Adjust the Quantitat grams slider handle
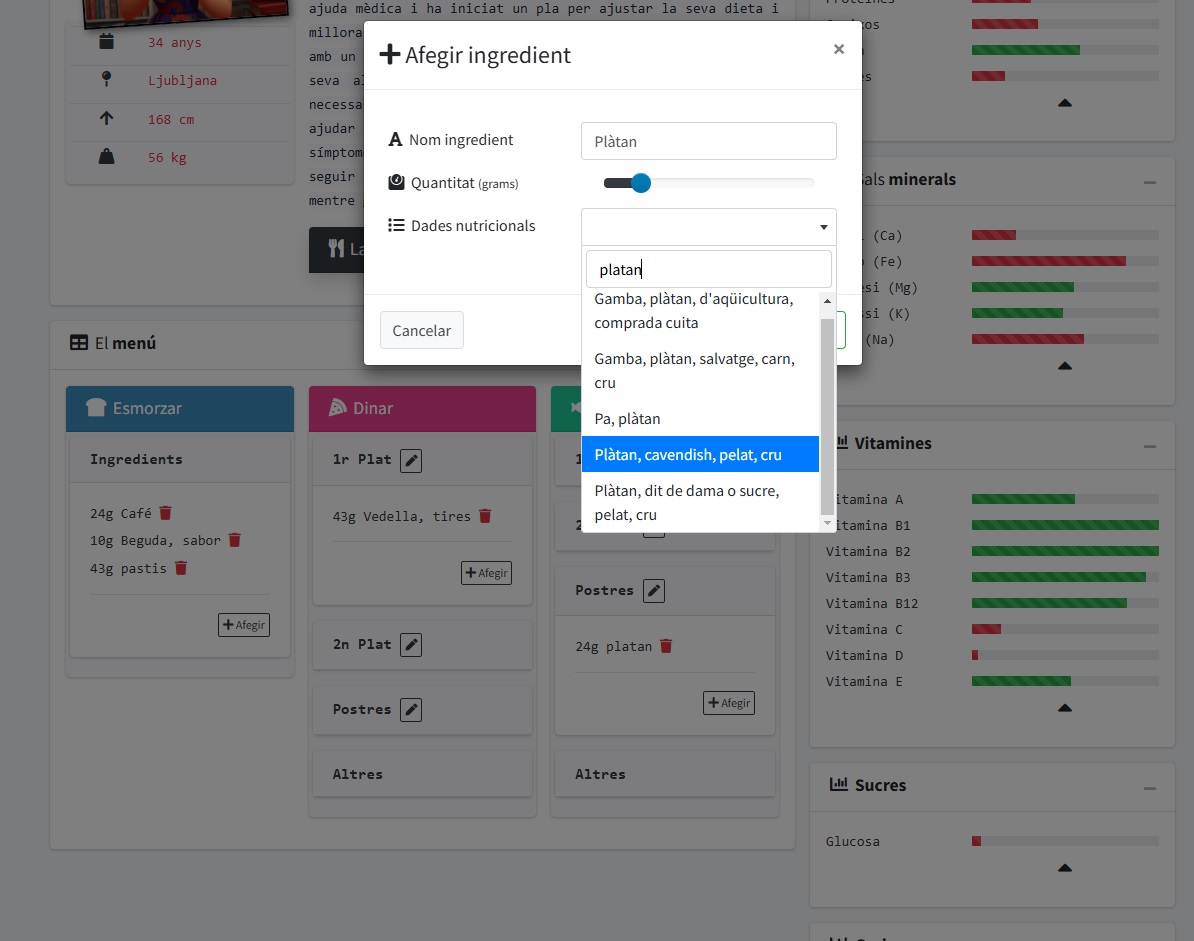The height and width of the screenshot is (941, 1194). (641, 183)
